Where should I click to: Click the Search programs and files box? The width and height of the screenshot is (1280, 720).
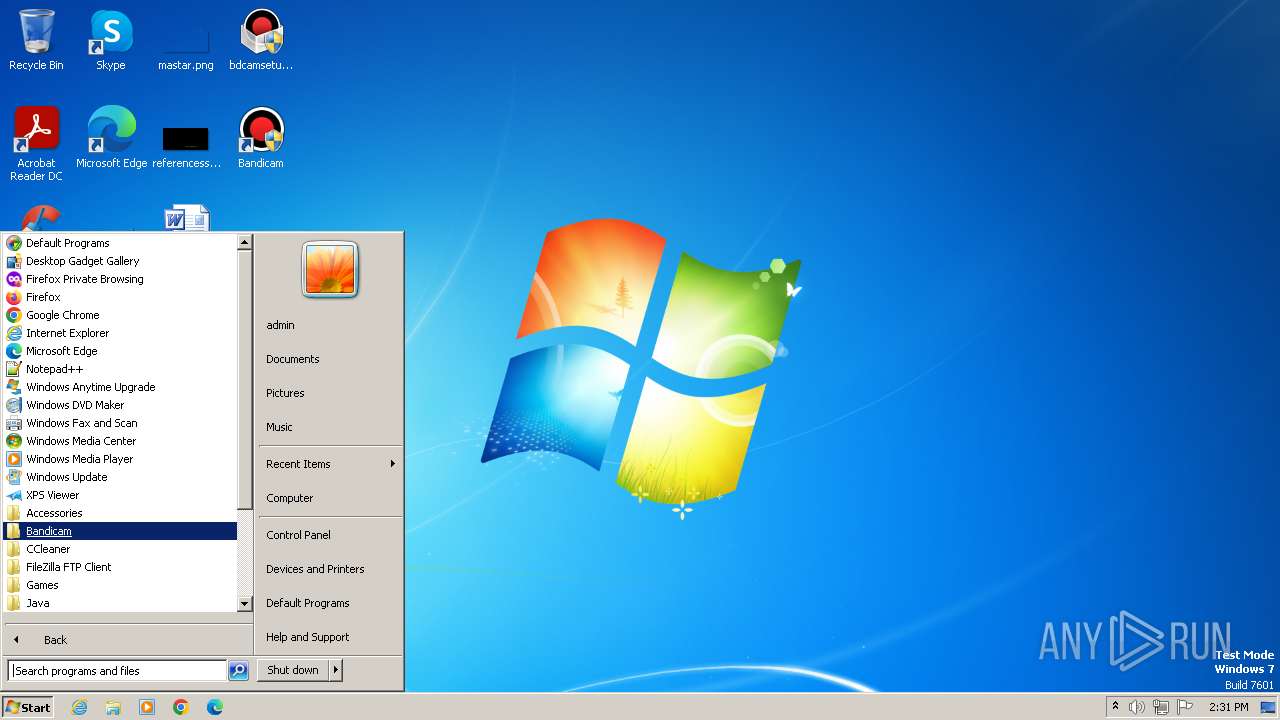117,671
